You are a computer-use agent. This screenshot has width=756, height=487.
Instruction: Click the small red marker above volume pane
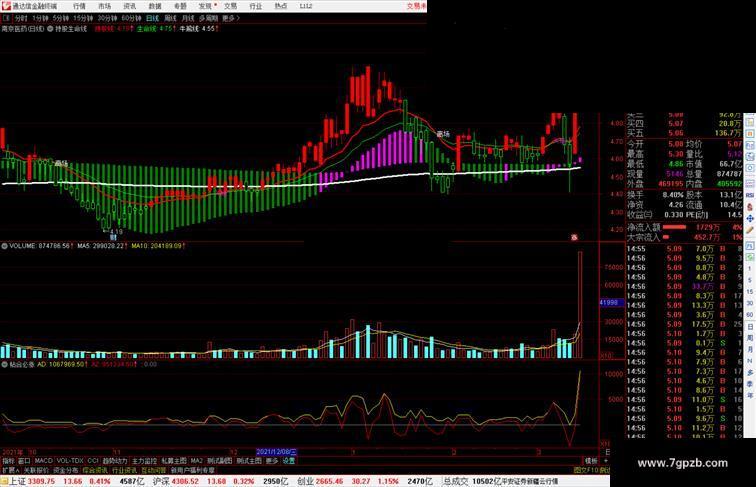[x=574, y=237]
